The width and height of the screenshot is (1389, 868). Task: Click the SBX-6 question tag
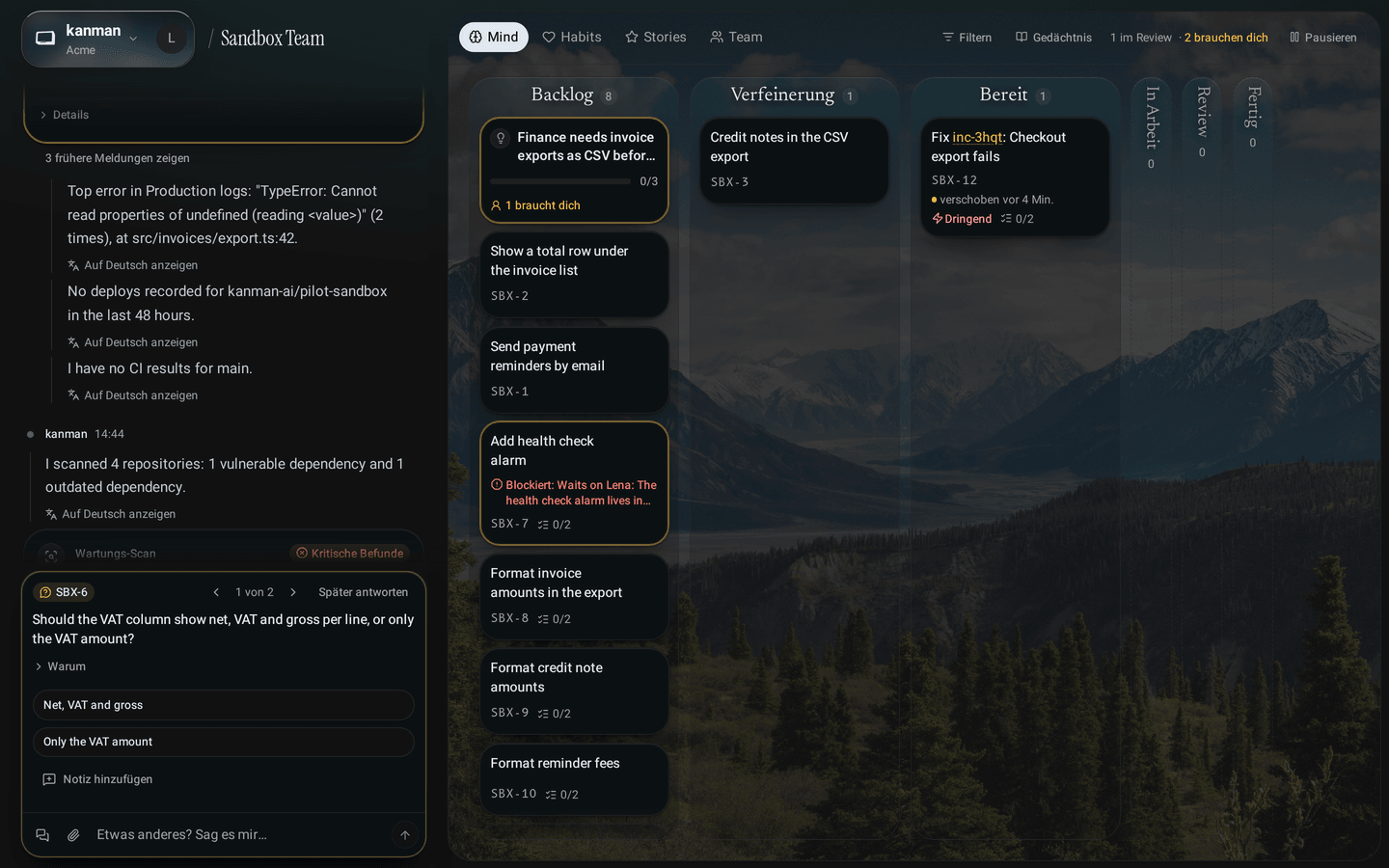point(64,592)
